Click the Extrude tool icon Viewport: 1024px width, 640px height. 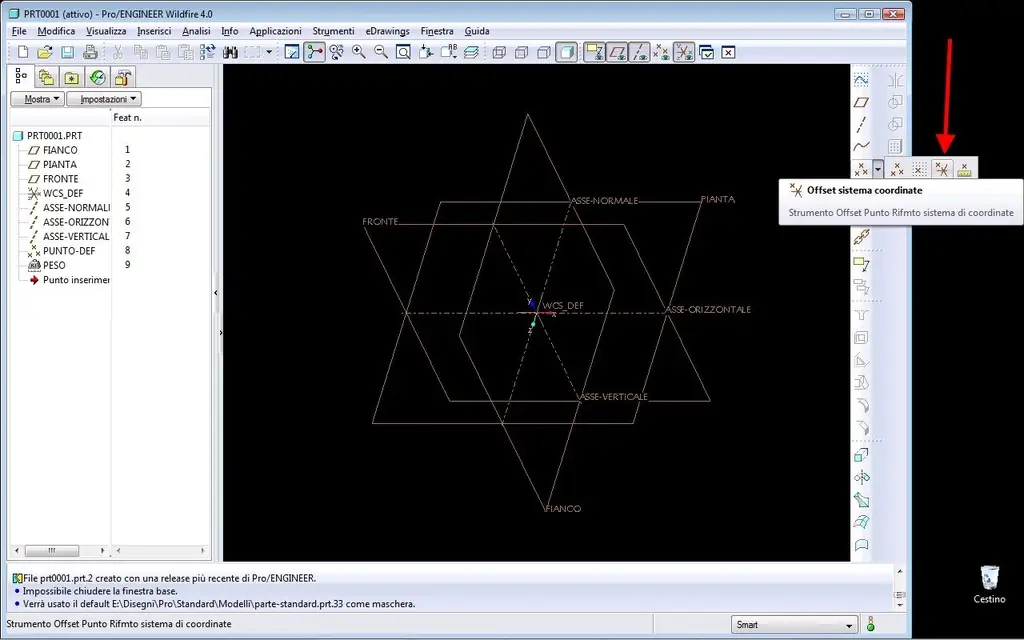tap(861, 455)
